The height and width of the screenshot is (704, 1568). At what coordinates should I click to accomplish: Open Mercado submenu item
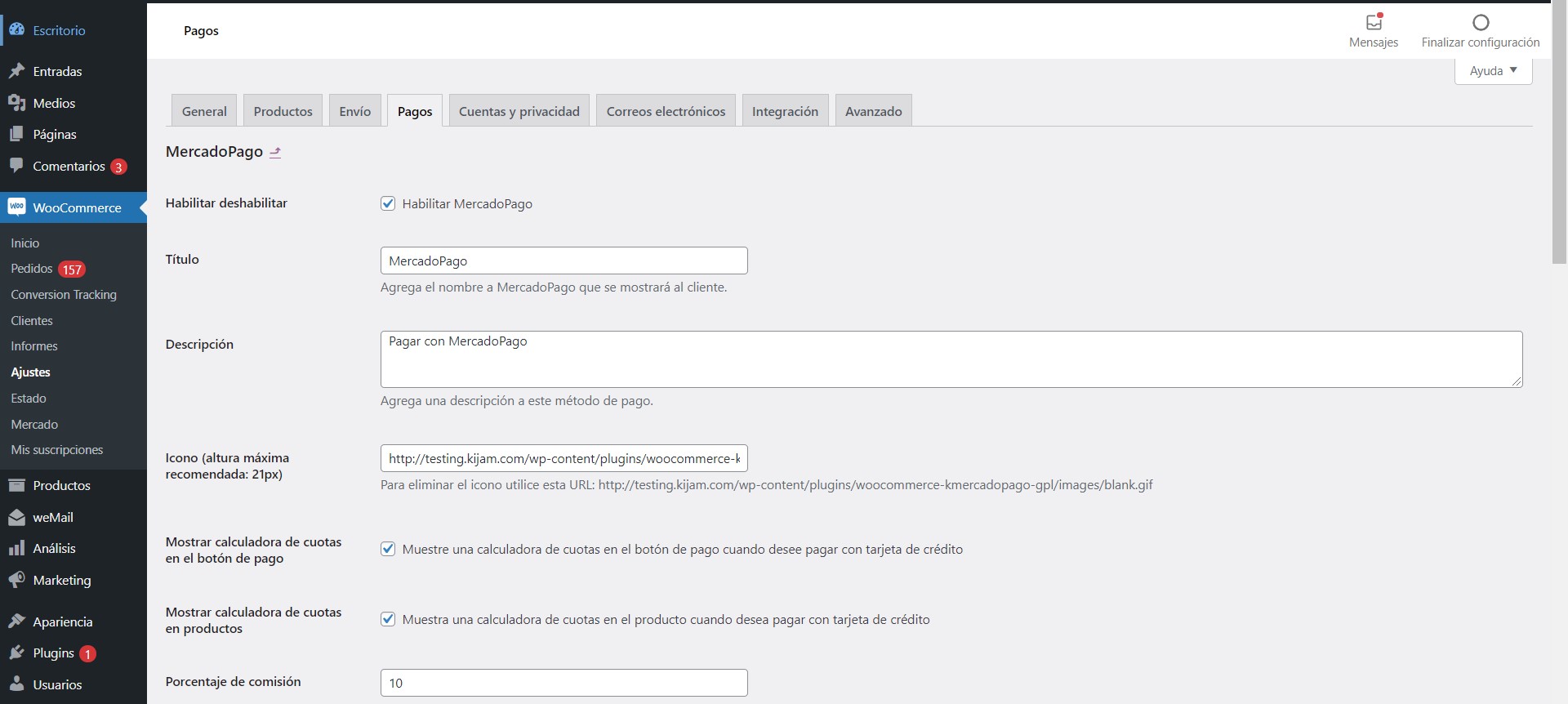pos(34,425)
